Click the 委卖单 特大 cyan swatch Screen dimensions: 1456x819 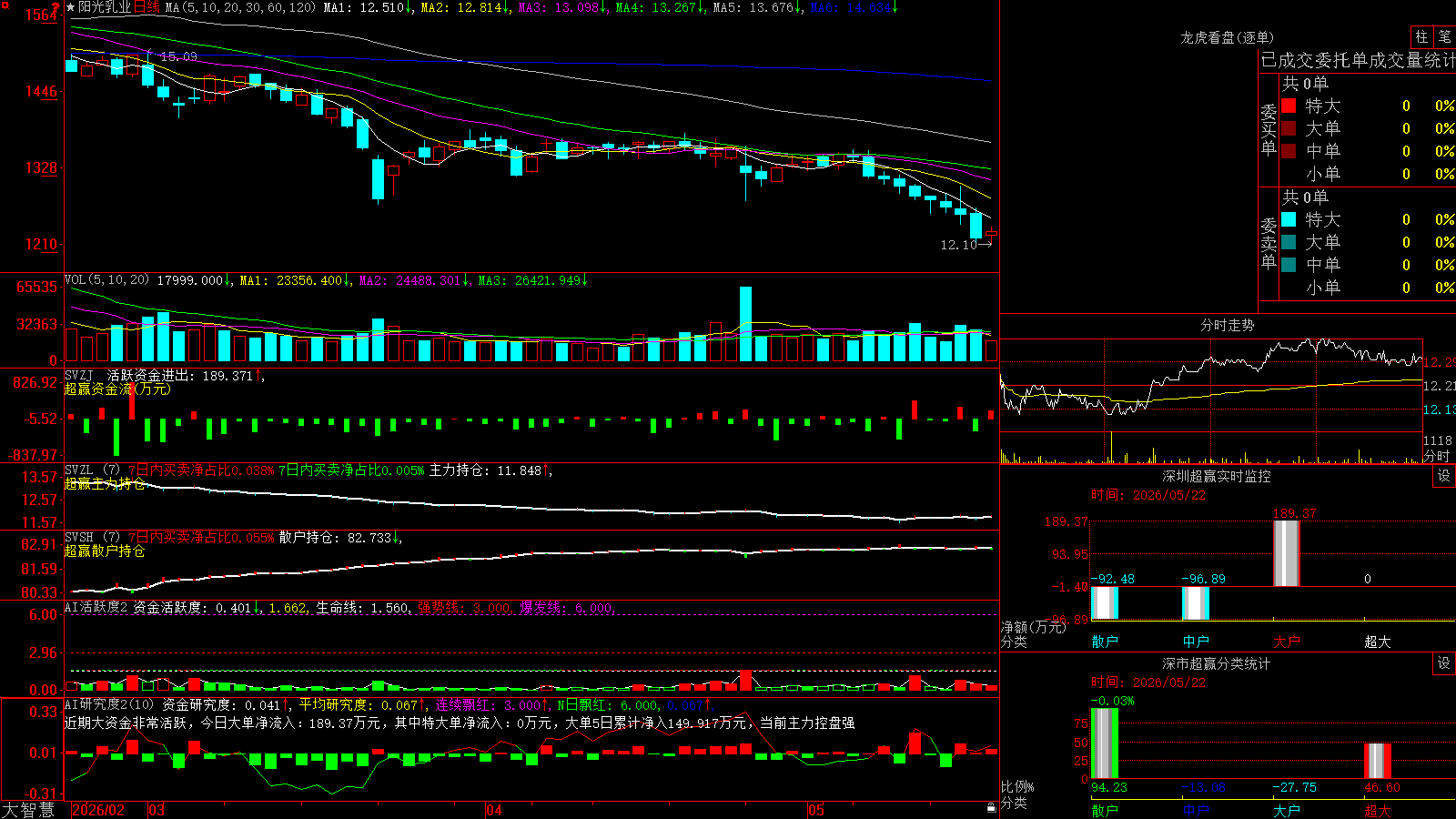1289,219
